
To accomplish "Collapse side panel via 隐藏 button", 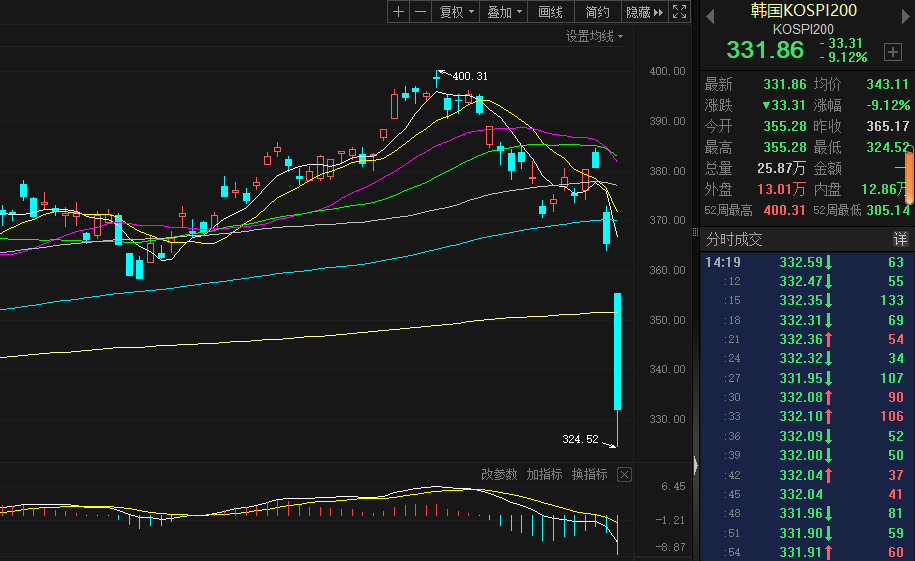I will [x=644, y=12].
